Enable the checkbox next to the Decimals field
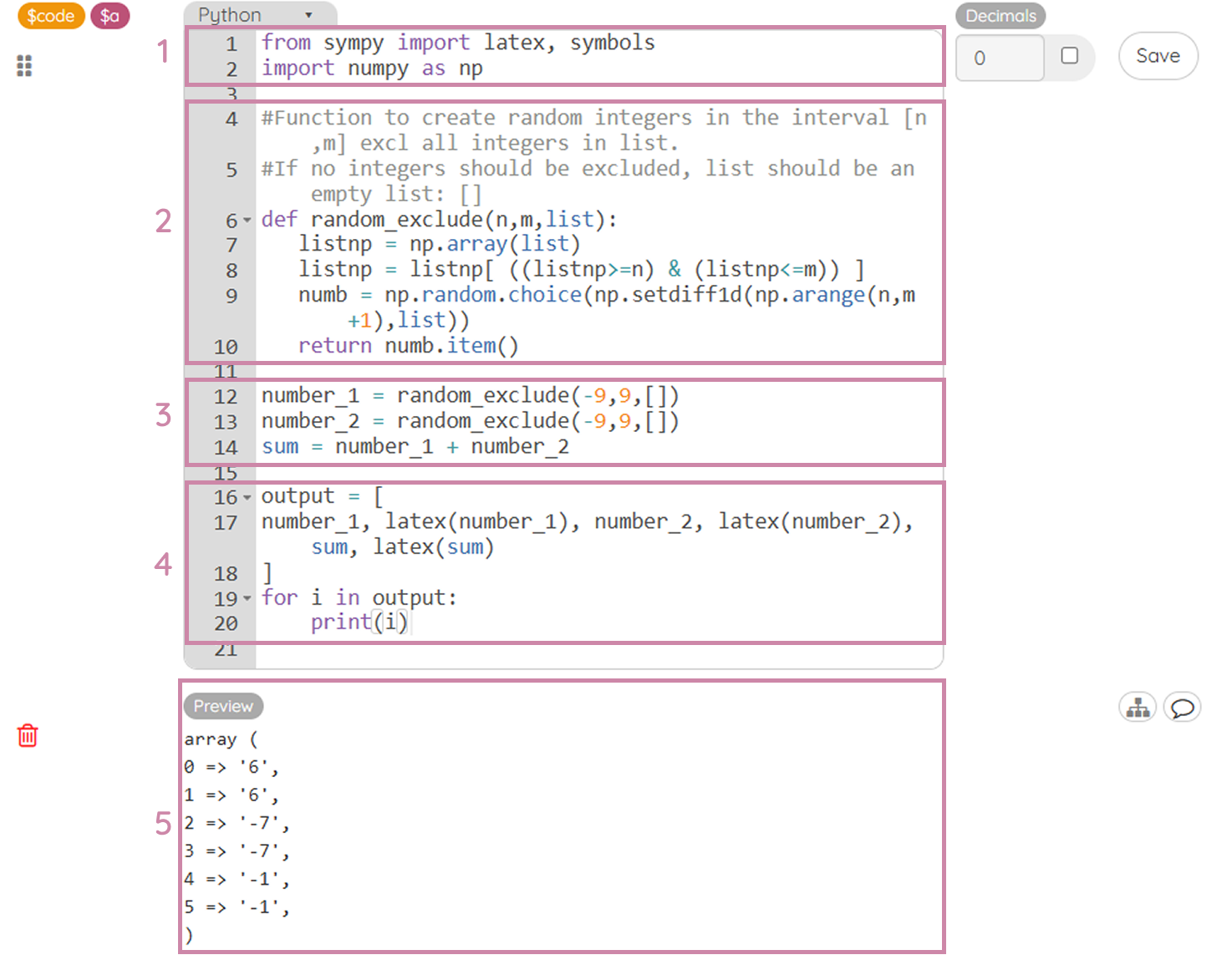Image resolution: width=1232 pixels, height=960 pixels. coord(1071,58)
